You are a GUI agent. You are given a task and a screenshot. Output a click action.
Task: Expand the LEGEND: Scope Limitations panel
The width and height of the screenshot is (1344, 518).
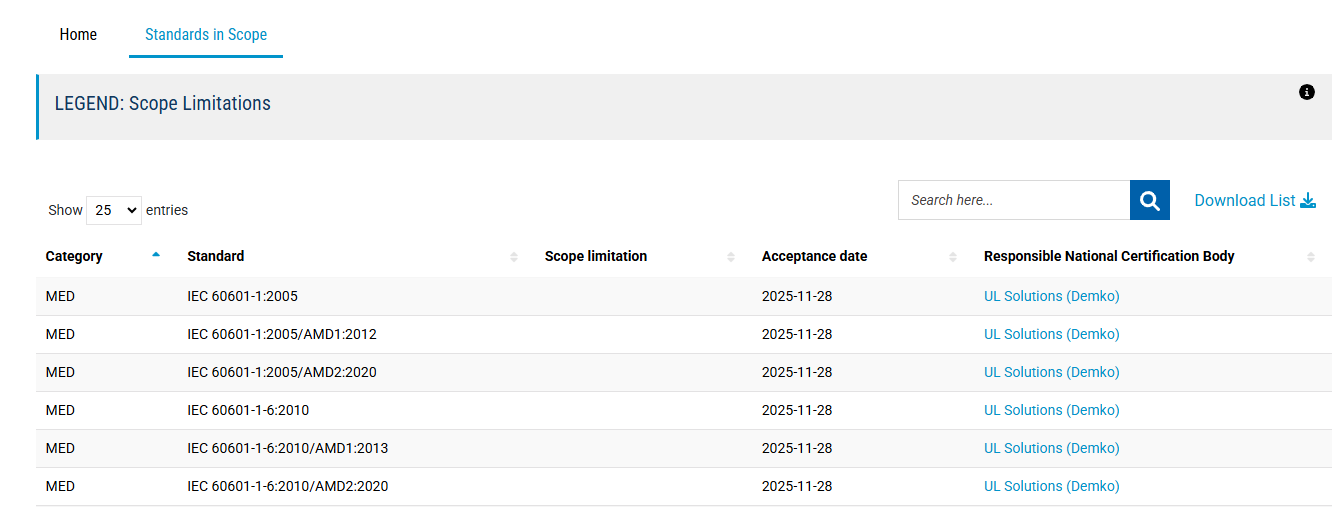(x=162, y=104)
